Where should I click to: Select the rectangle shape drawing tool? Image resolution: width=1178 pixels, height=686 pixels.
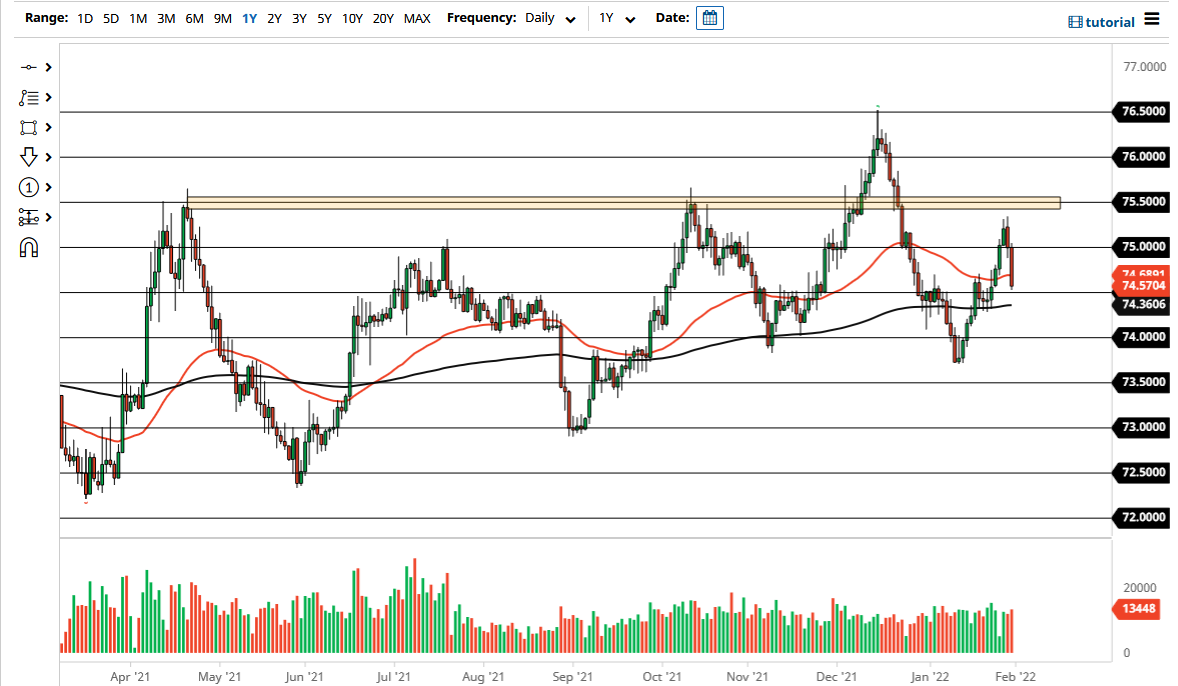28,127
